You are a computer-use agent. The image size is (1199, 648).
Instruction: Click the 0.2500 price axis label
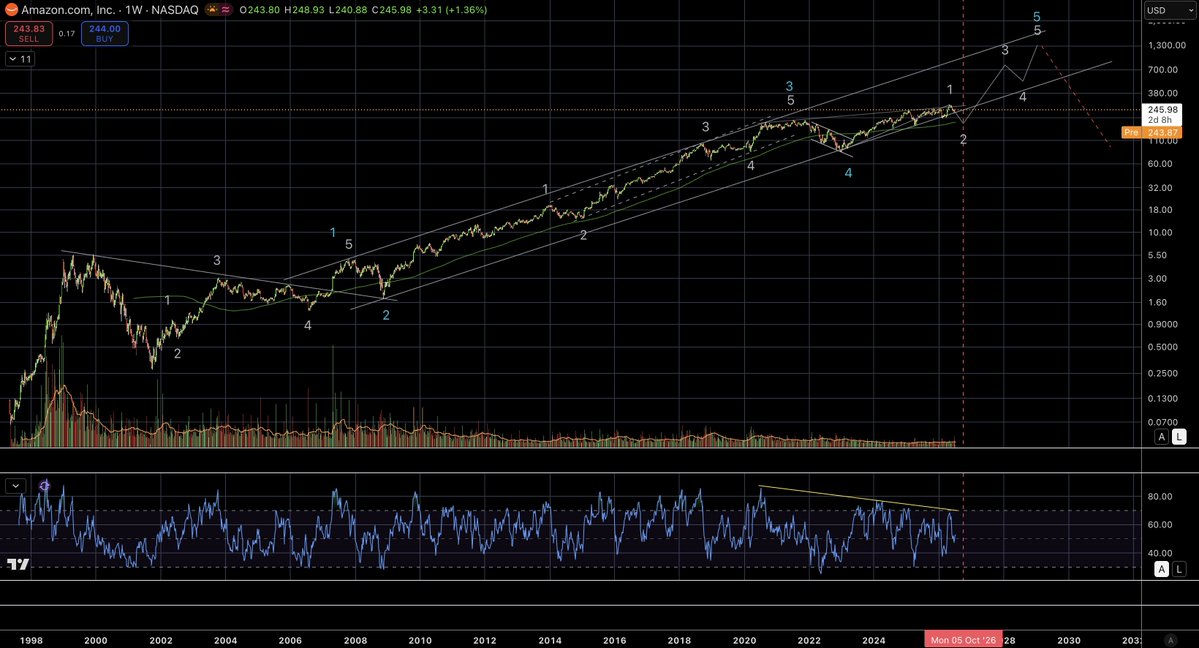point(1164,373)
